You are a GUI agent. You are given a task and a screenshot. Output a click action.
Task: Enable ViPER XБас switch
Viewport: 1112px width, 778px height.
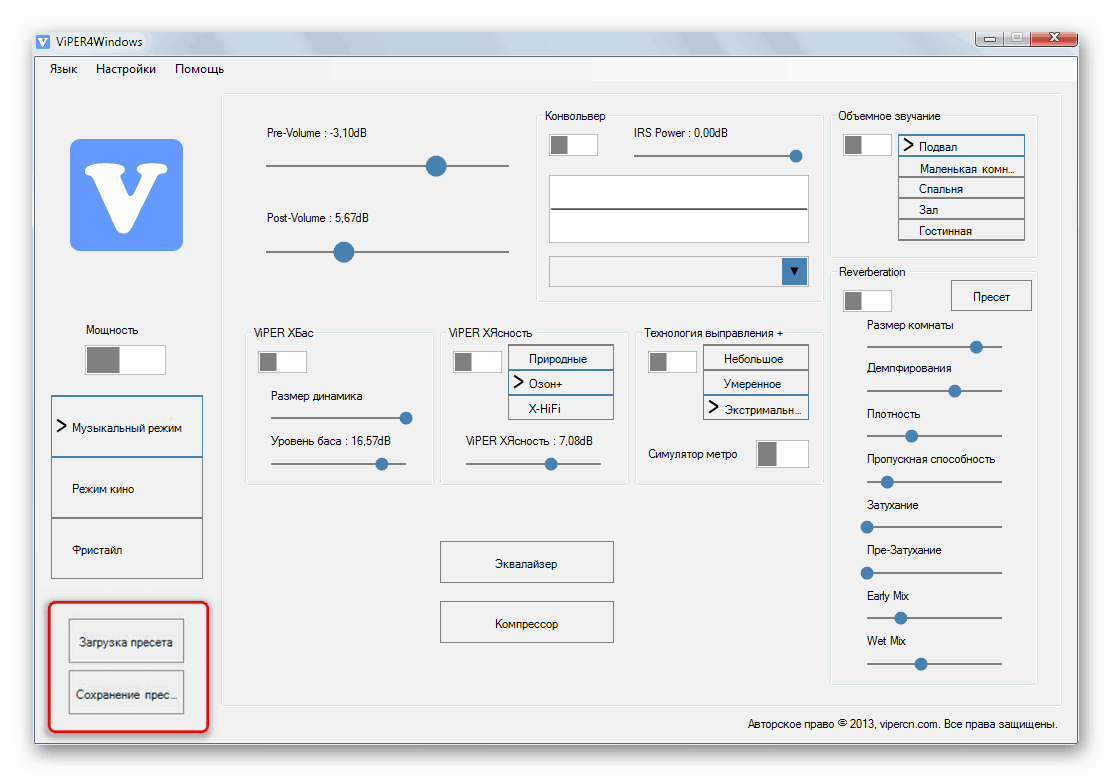coord(282,362)
